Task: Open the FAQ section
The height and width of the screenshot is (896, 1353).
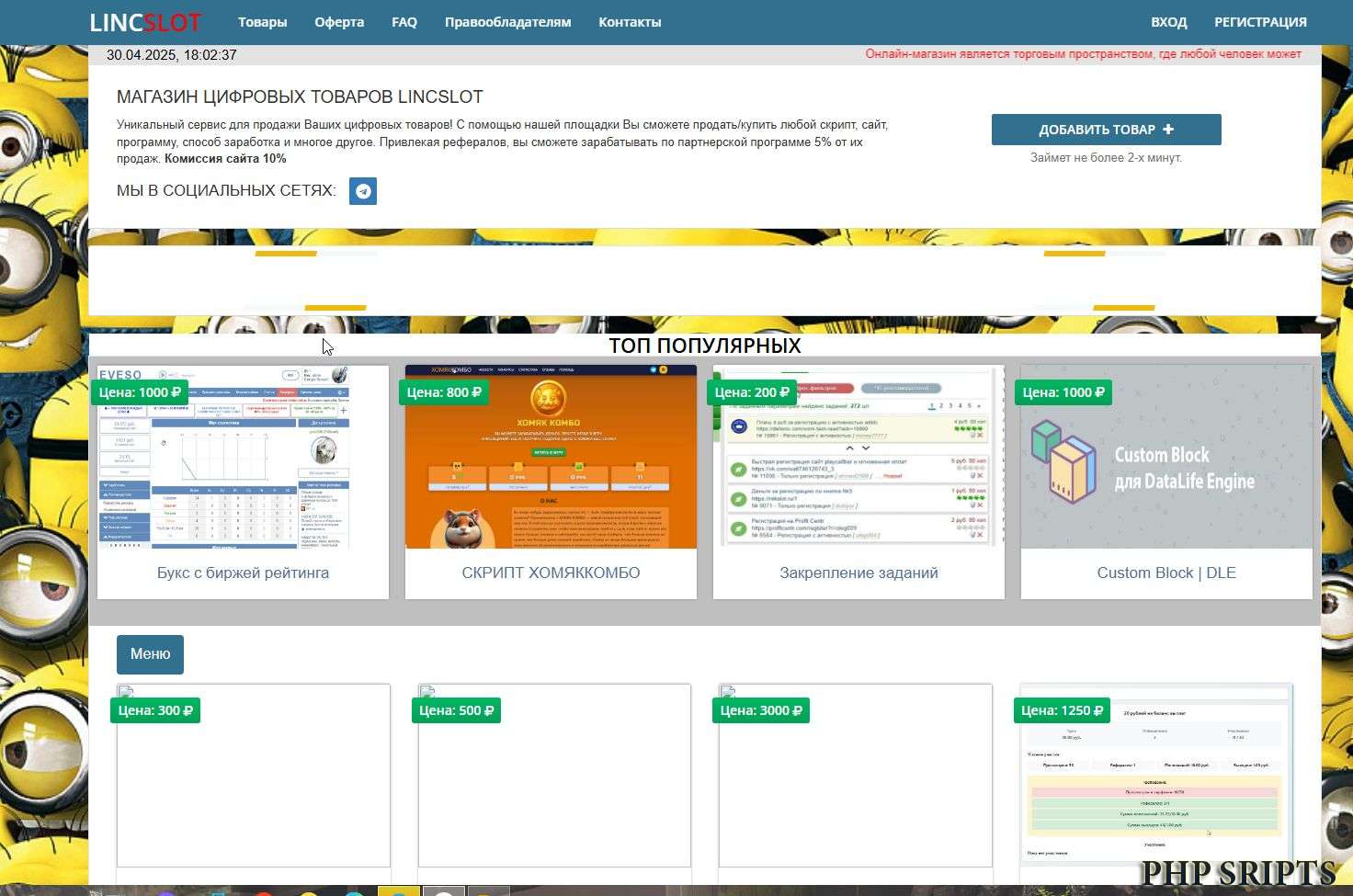Action: pyautogui.click(x=404, y=22)
